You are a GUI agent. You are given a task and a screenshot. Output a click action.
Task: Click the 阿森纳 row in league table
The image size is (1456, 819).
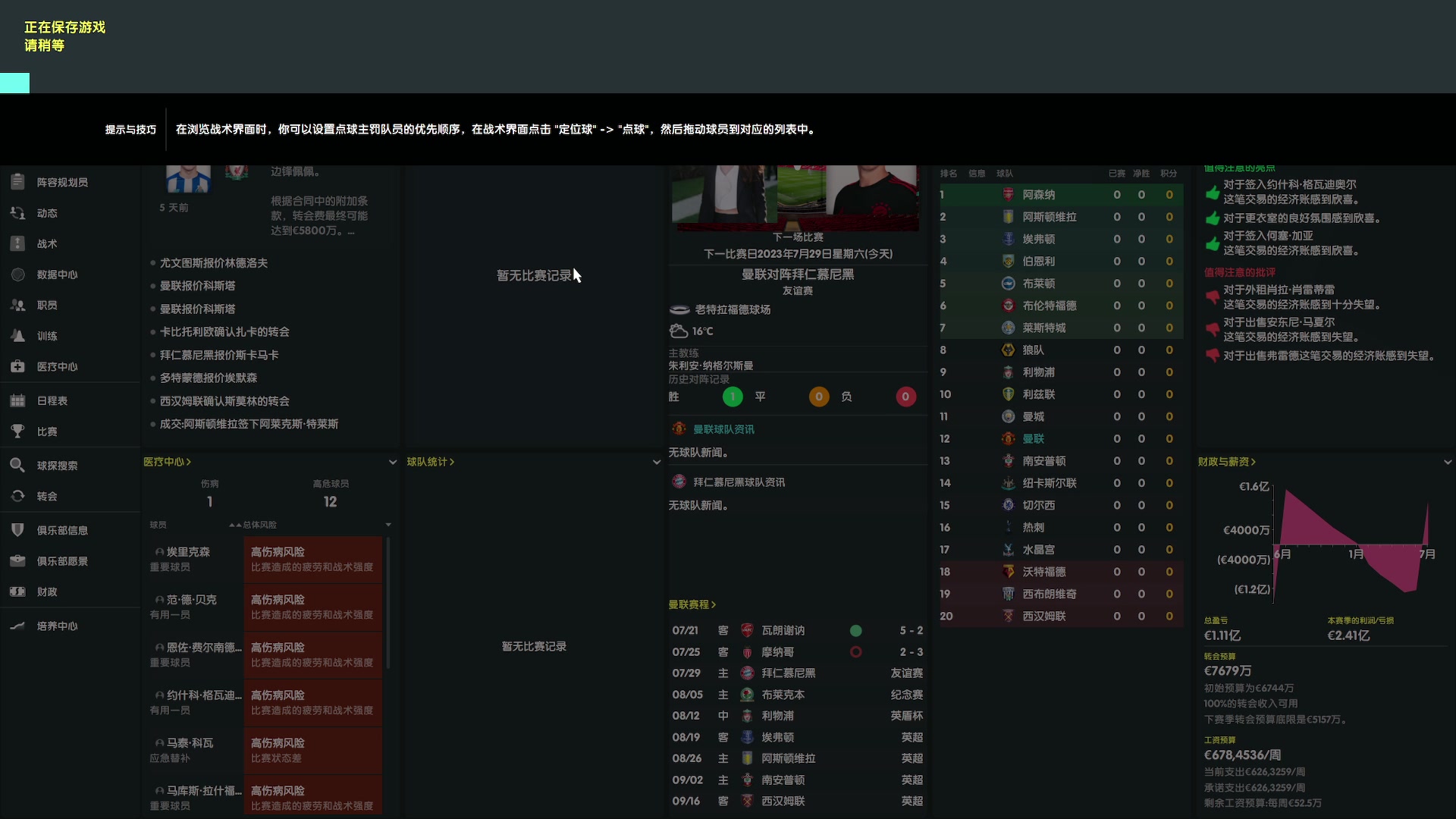(1038, 195)
